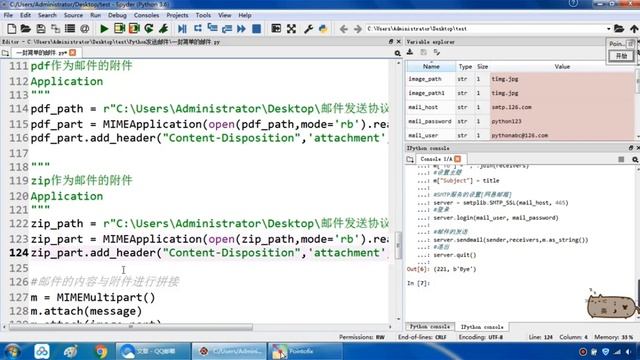Open the Search menu

(x=47, y=15)
